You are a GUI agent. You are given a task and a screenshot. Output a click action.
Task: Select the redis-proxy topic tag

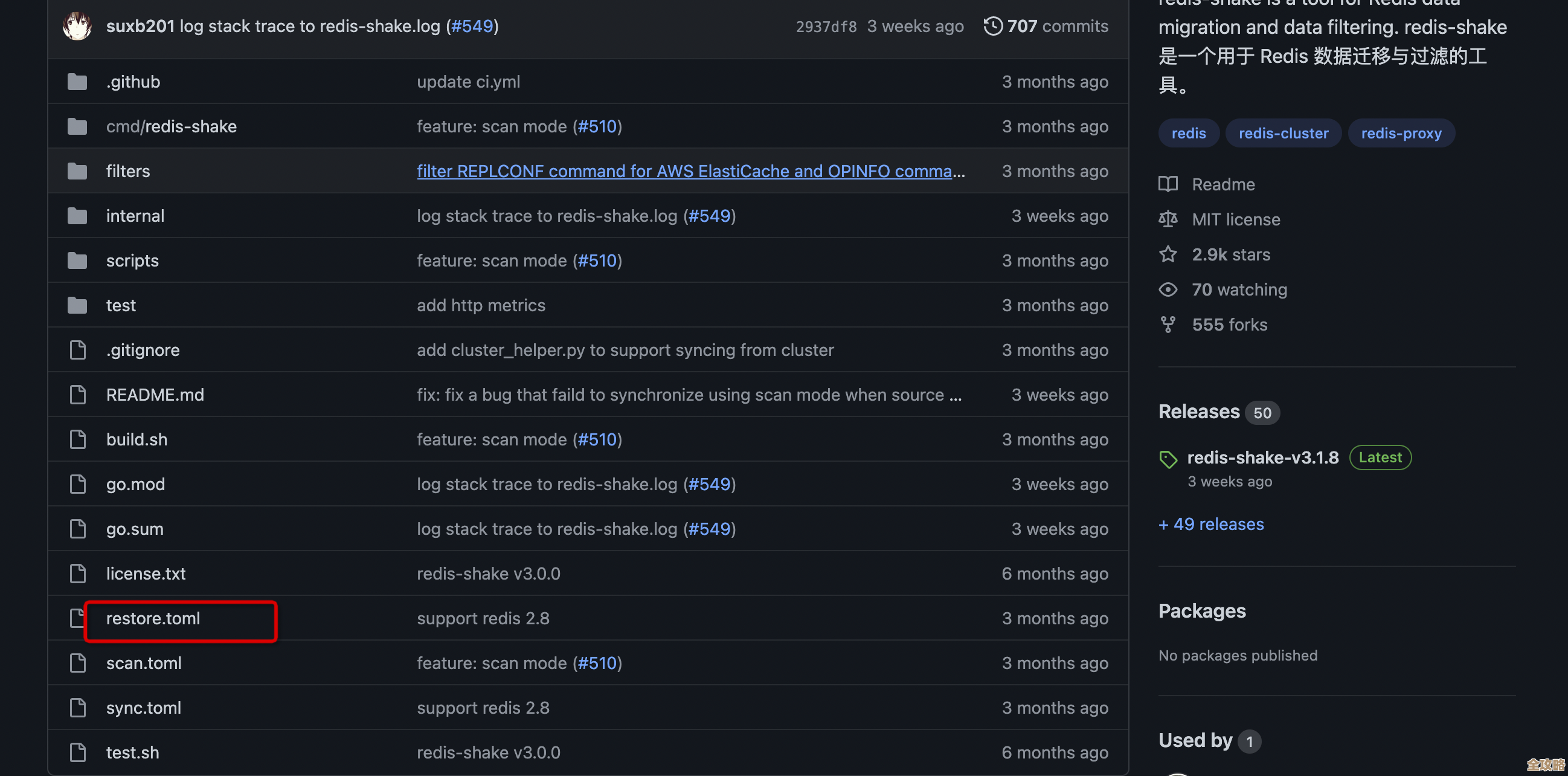(x=1401, y=133)
